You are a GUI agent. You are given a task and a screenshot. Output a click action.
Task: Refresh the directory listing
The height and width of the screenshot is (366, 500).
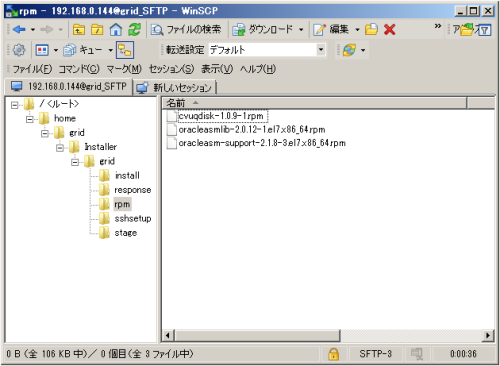click(x=134, y=30)
